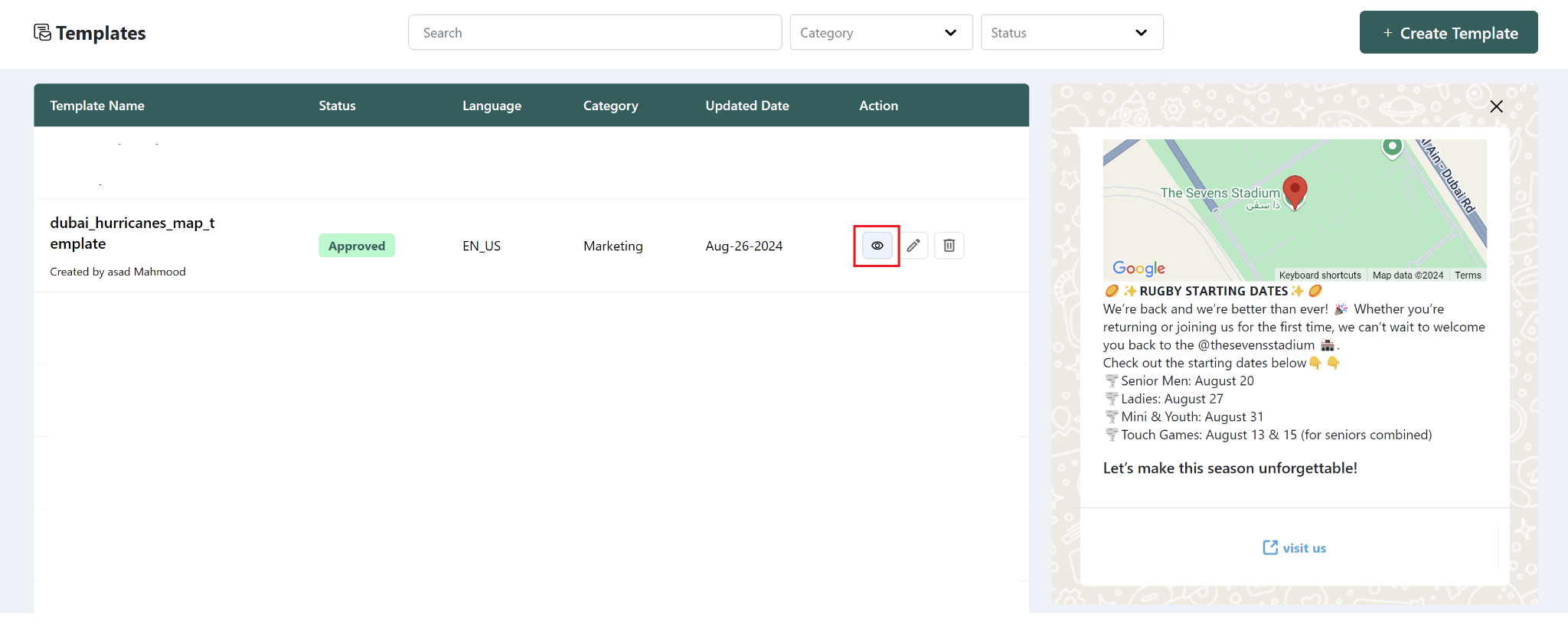
Task: Delete the dubai_hurricanes_map_template with trash icon
Action: tap(949, 246)
